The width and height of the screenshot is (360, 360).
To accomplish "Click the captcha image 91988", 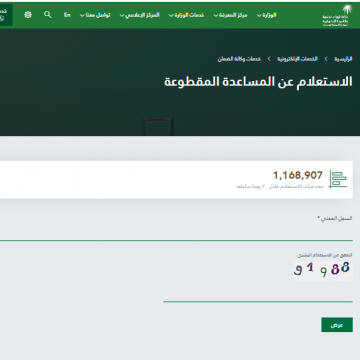I will pos(322,270).
